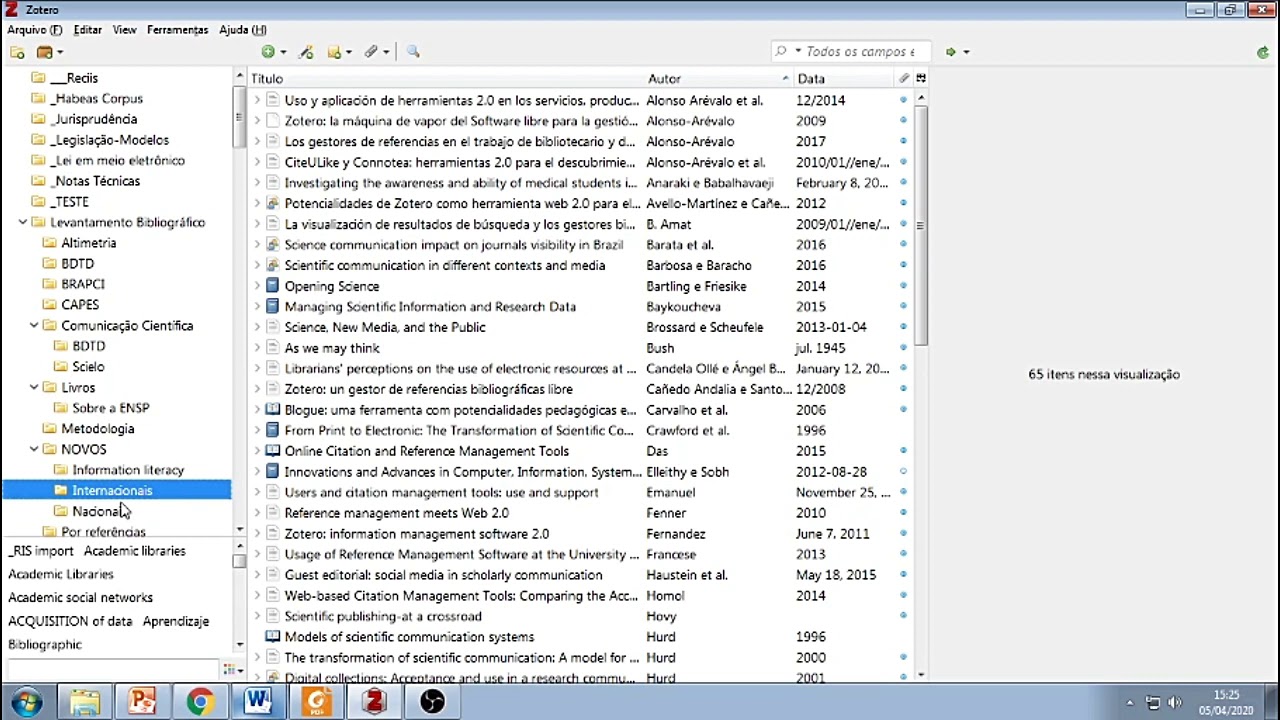This screenshot has width=1280, height=720.
Task: Collapse the Levantamento Bibliográfico collection
Action: (x=23, y=222)
